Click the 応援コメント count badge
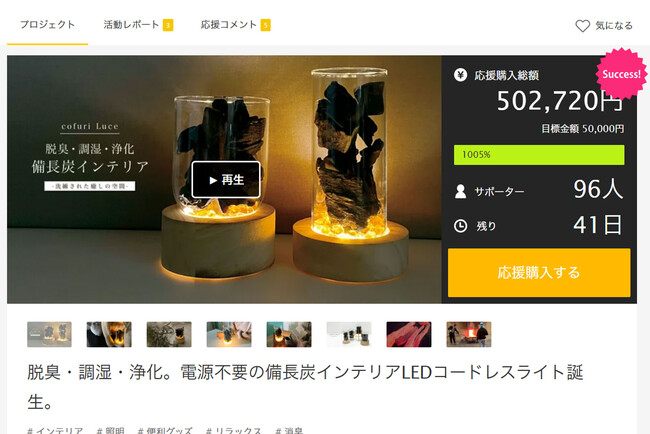 pyautogui.click(x=265, y=25)
